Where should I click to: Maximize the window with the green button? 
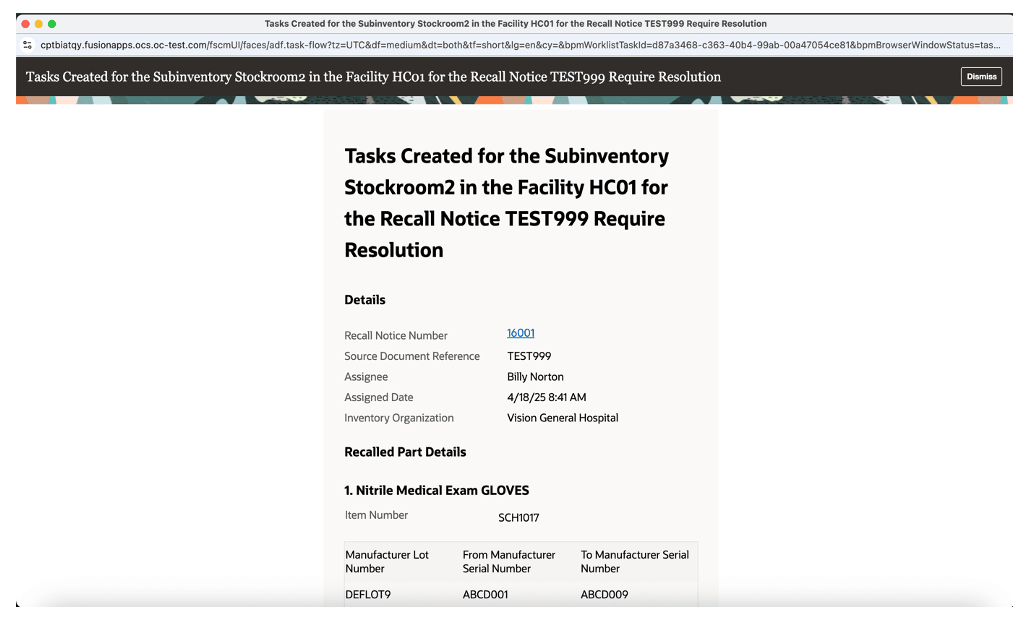click(x=52, y=24)
